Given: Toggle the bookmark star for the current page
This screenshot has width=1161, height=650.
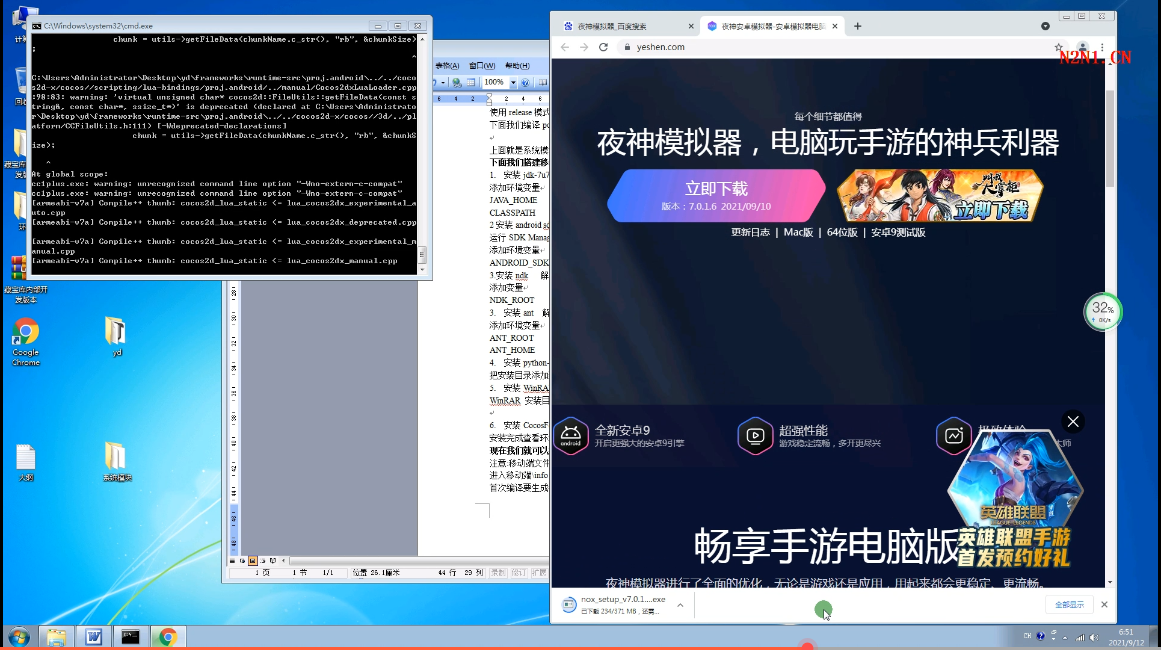Looking at the screenshot, I should tap(1058, 47).
